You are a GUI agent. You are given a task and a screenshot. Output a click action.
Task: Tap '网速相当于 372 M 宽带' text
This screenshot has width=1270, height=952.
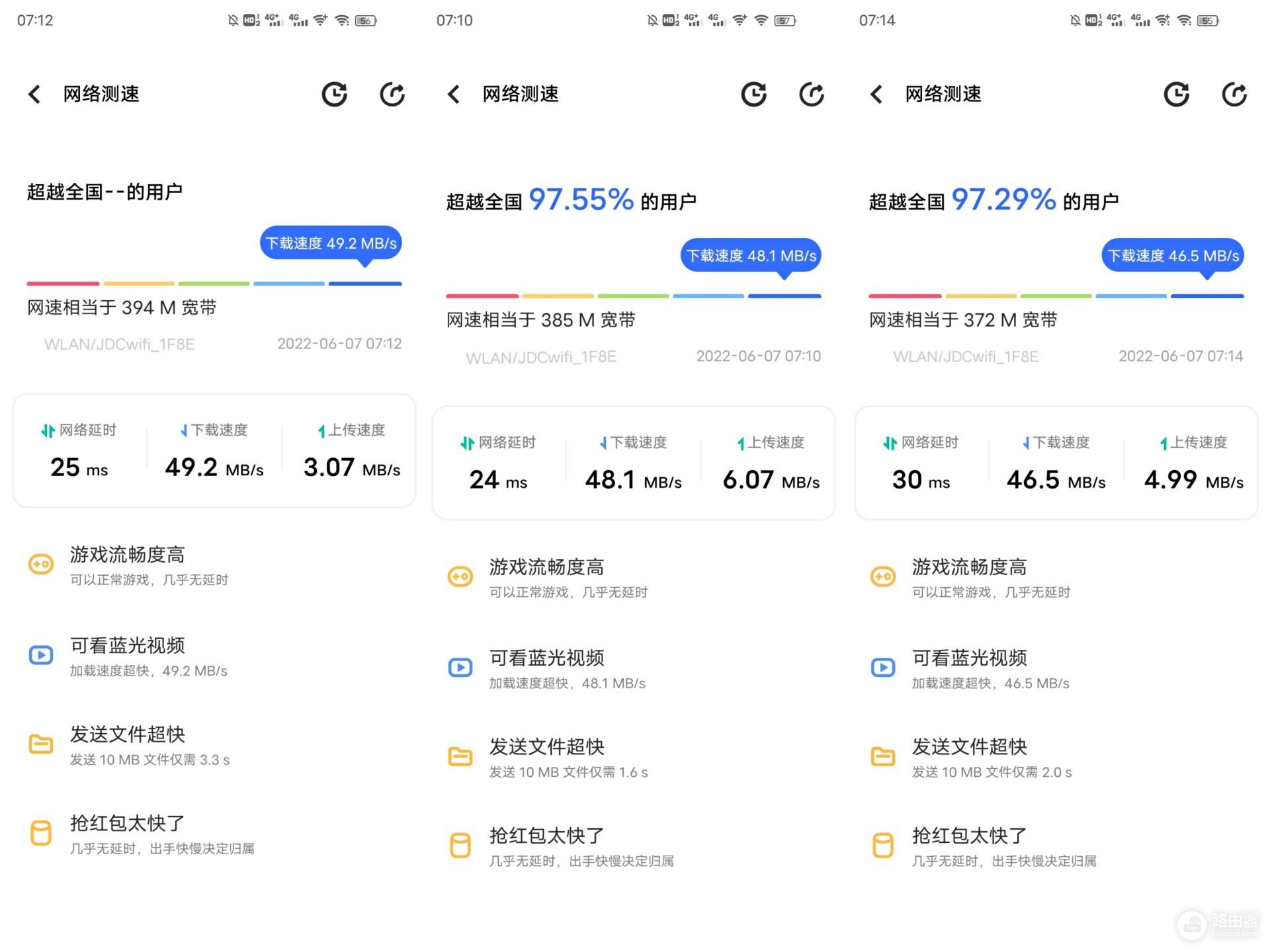point(963,320)
